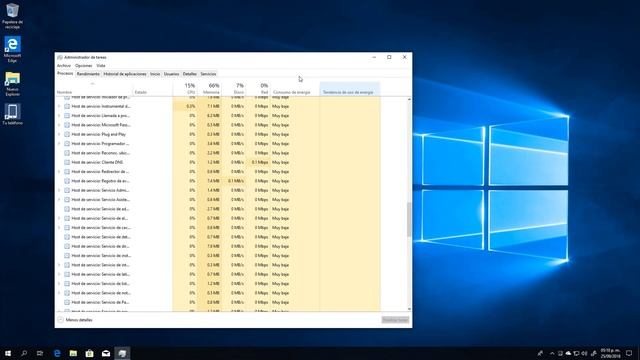
Task: Open the Vista menu
Action: tap(101, 66)
